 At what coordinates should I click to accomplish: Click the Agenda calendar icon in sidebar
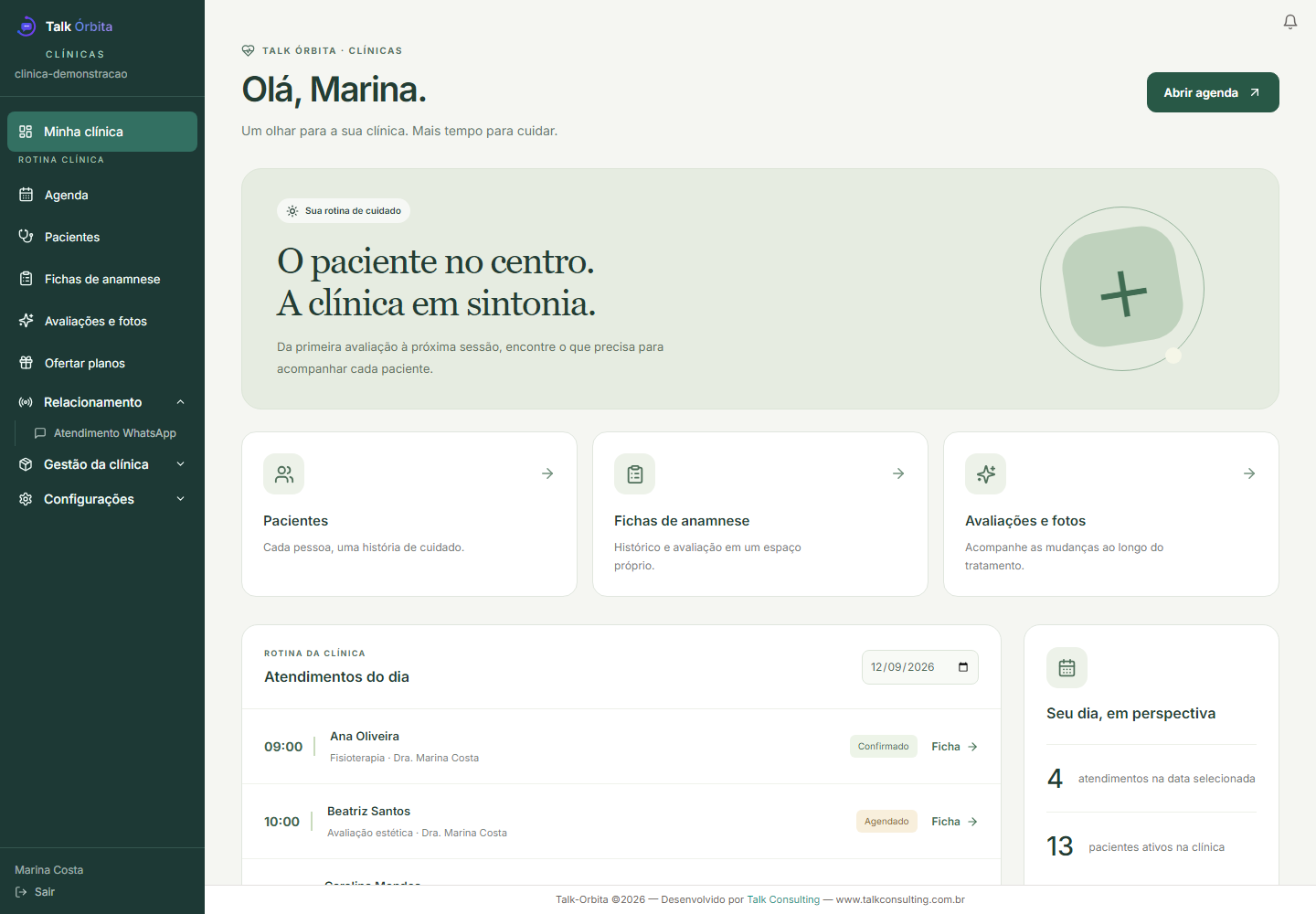coord(26,195)
